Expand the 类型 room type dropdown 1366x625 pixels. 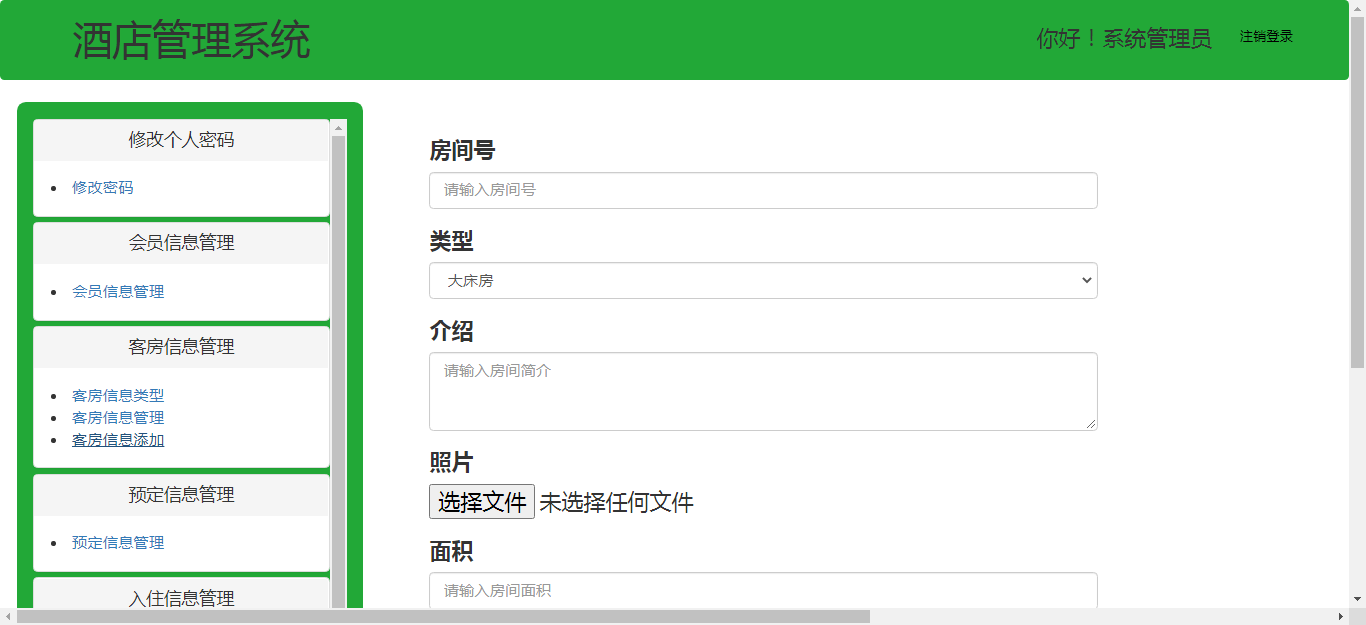tap(762, 281)
